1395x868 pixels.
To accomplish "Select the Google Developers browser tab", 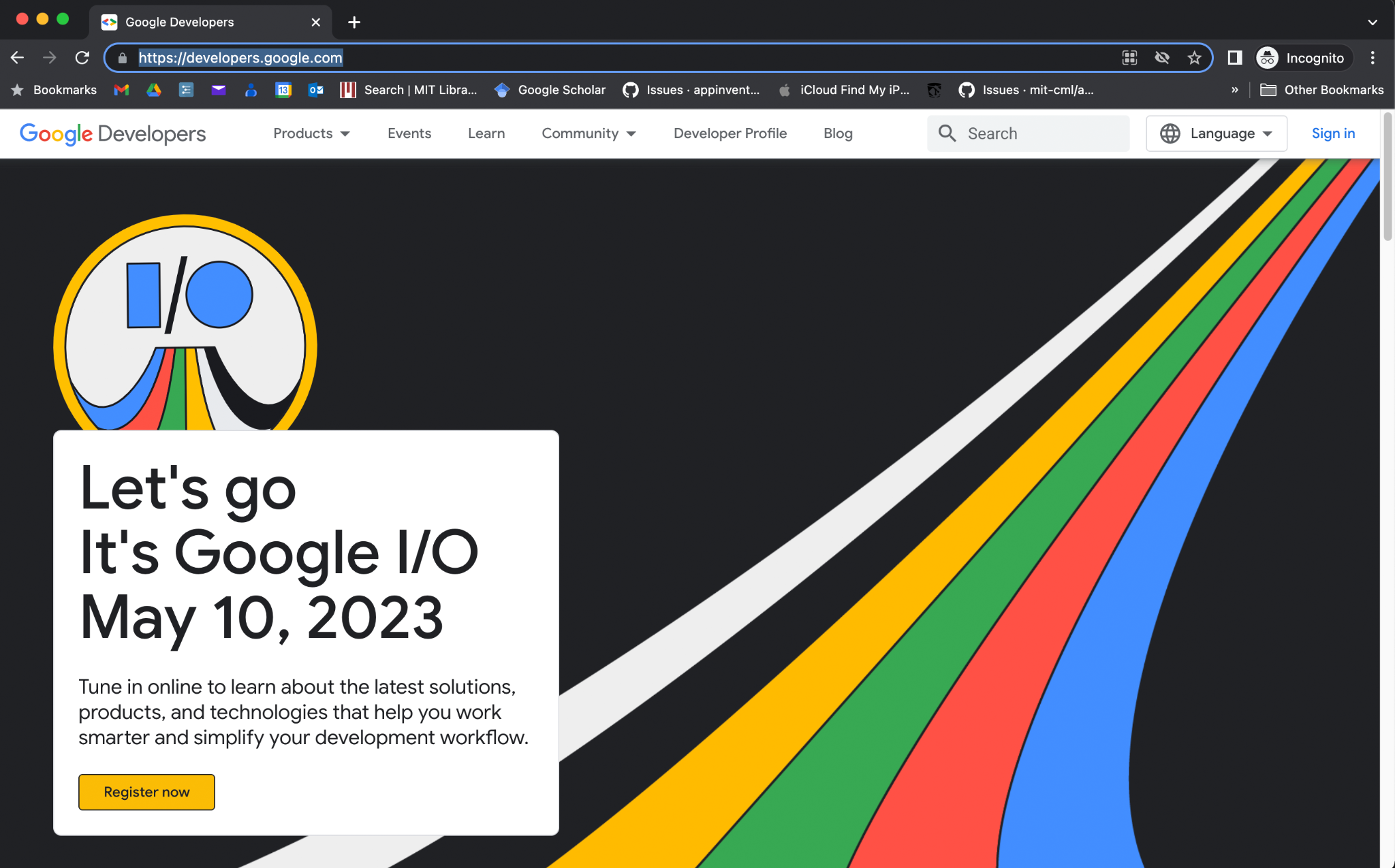I will point(210,22).
